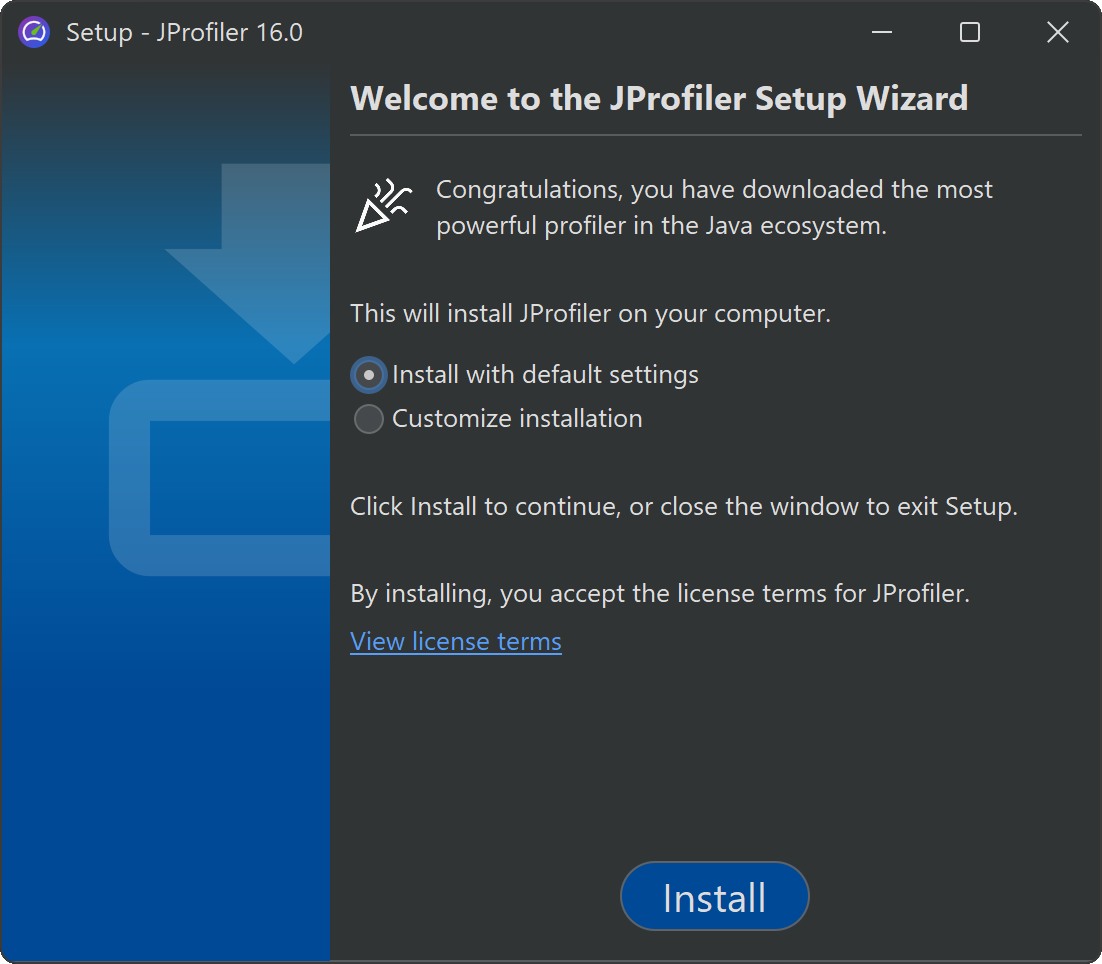The image size is (1102, 964).
Task: Click the "Setup - JProfiler 16.0" window title
Action: point(184,32)
